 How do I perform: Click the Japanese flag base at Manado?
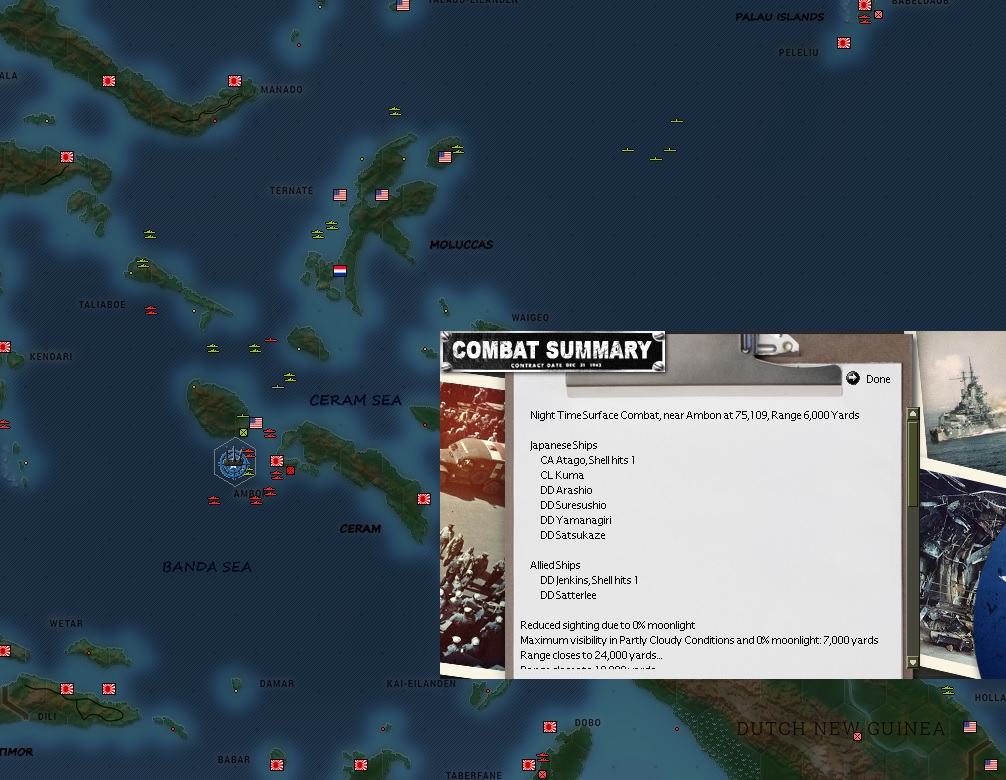[x=235, y=81]
